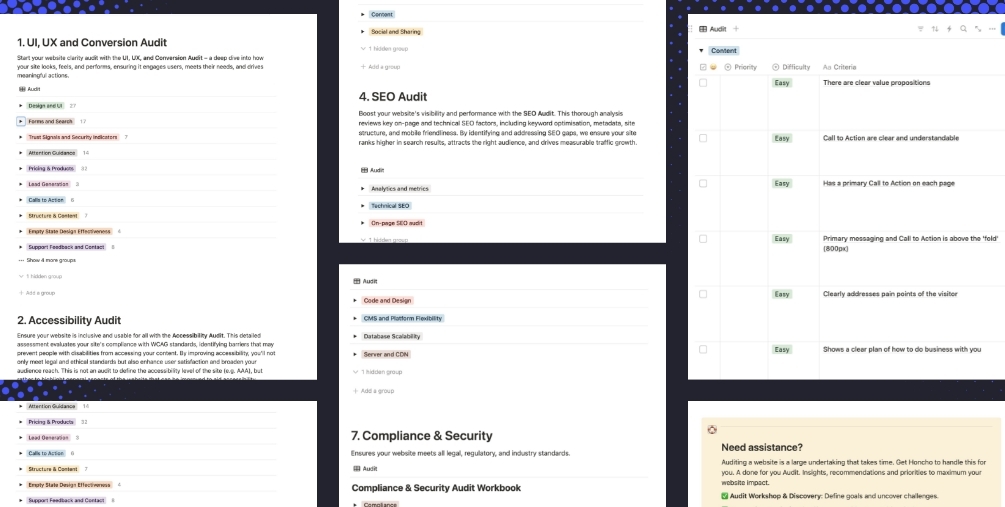Click Add a group under Social and Sharing
This screenshot has width=1005, height=507.
(x=384, y=67)
